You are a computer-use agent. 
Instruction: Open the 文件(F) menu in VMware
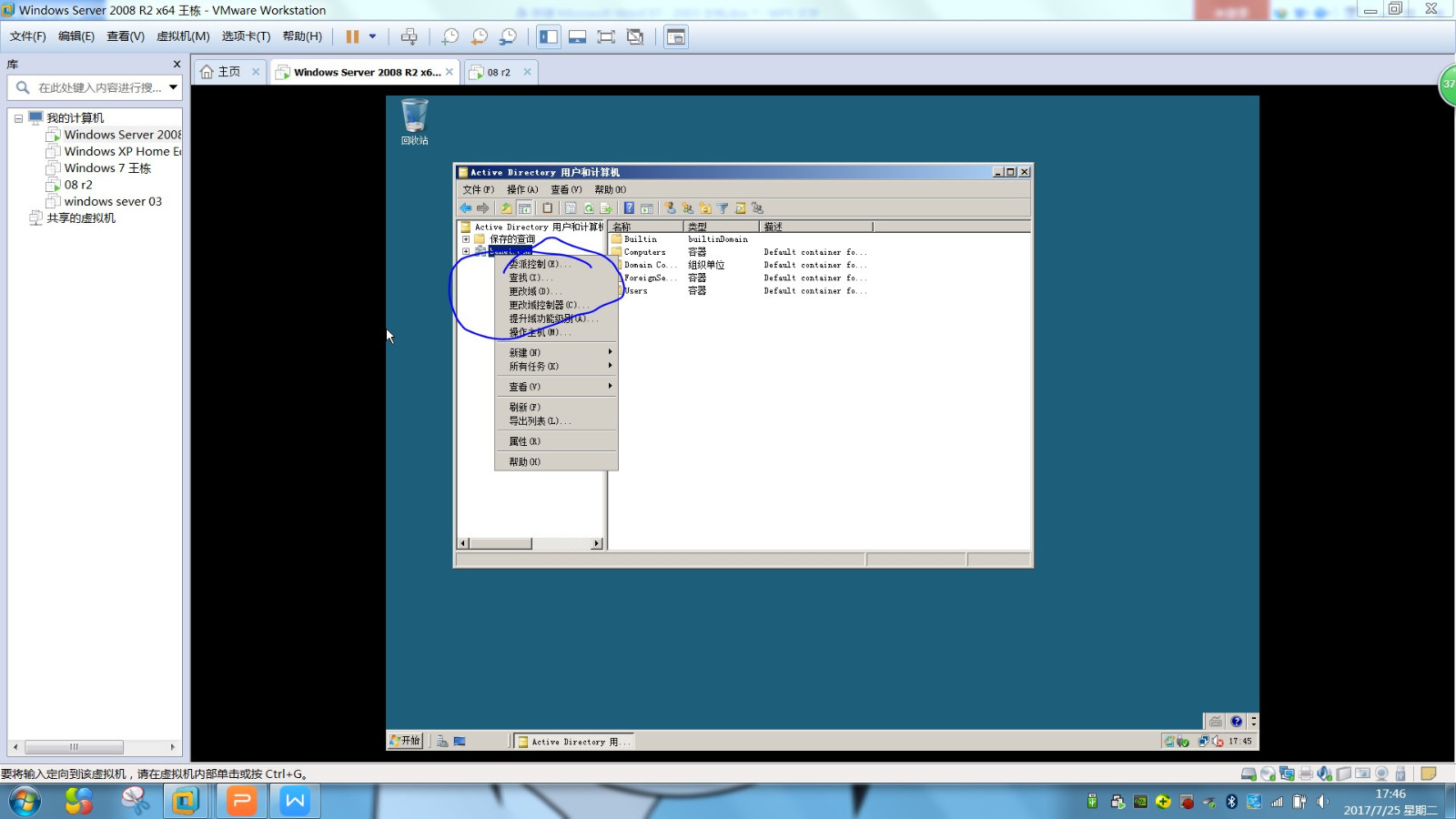pyautogui.click(x=28, y=36)
